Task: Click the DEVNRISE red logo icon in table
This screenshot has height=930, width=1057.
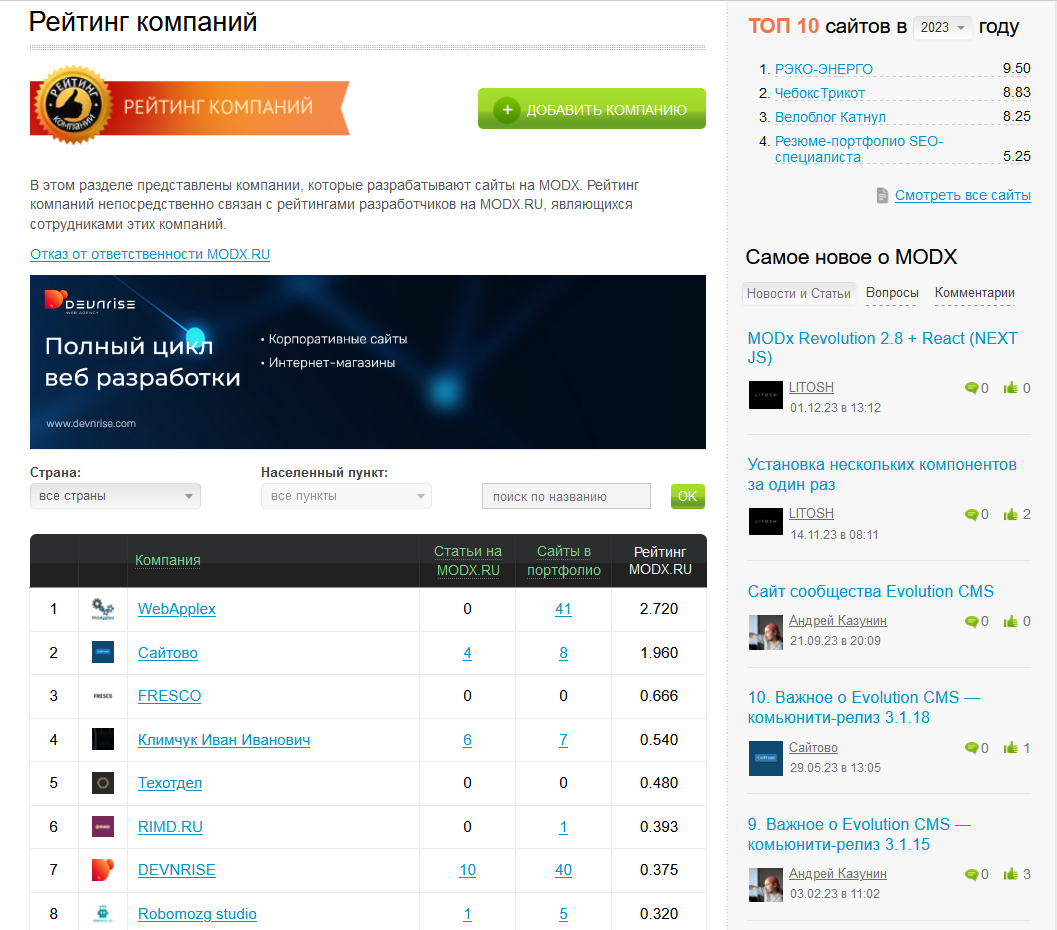Action: point(102,870)
